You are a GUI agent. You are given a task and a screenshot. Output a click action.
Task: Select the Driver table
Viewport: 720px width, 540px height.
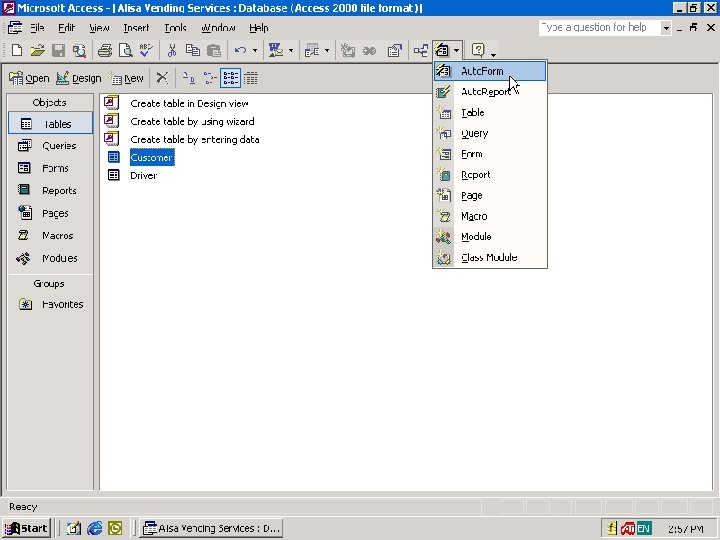tap(132, 175)
